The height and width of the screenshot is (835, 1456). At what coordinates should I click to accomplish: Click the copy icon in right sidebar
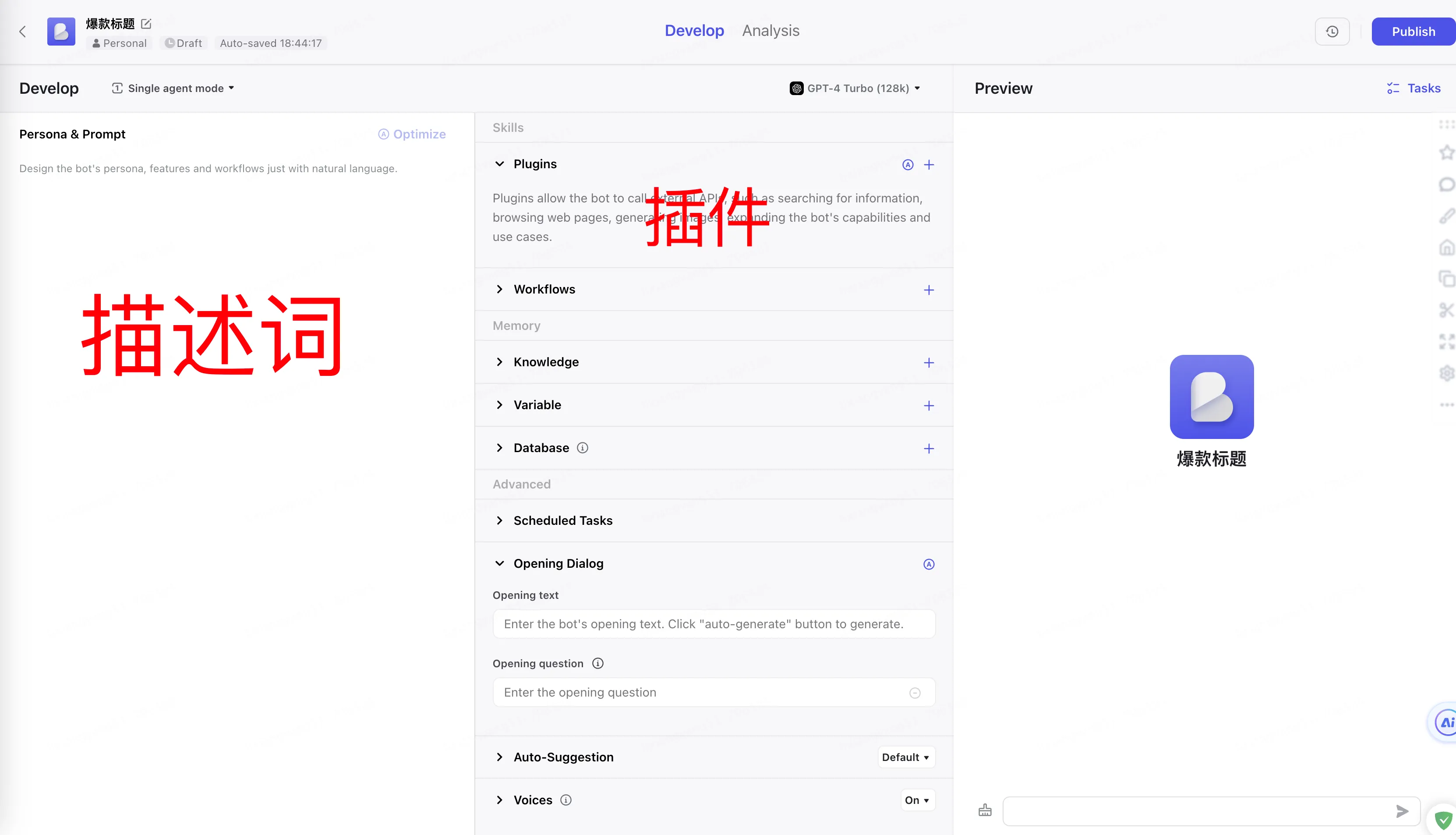click(x=1447, y=279)
